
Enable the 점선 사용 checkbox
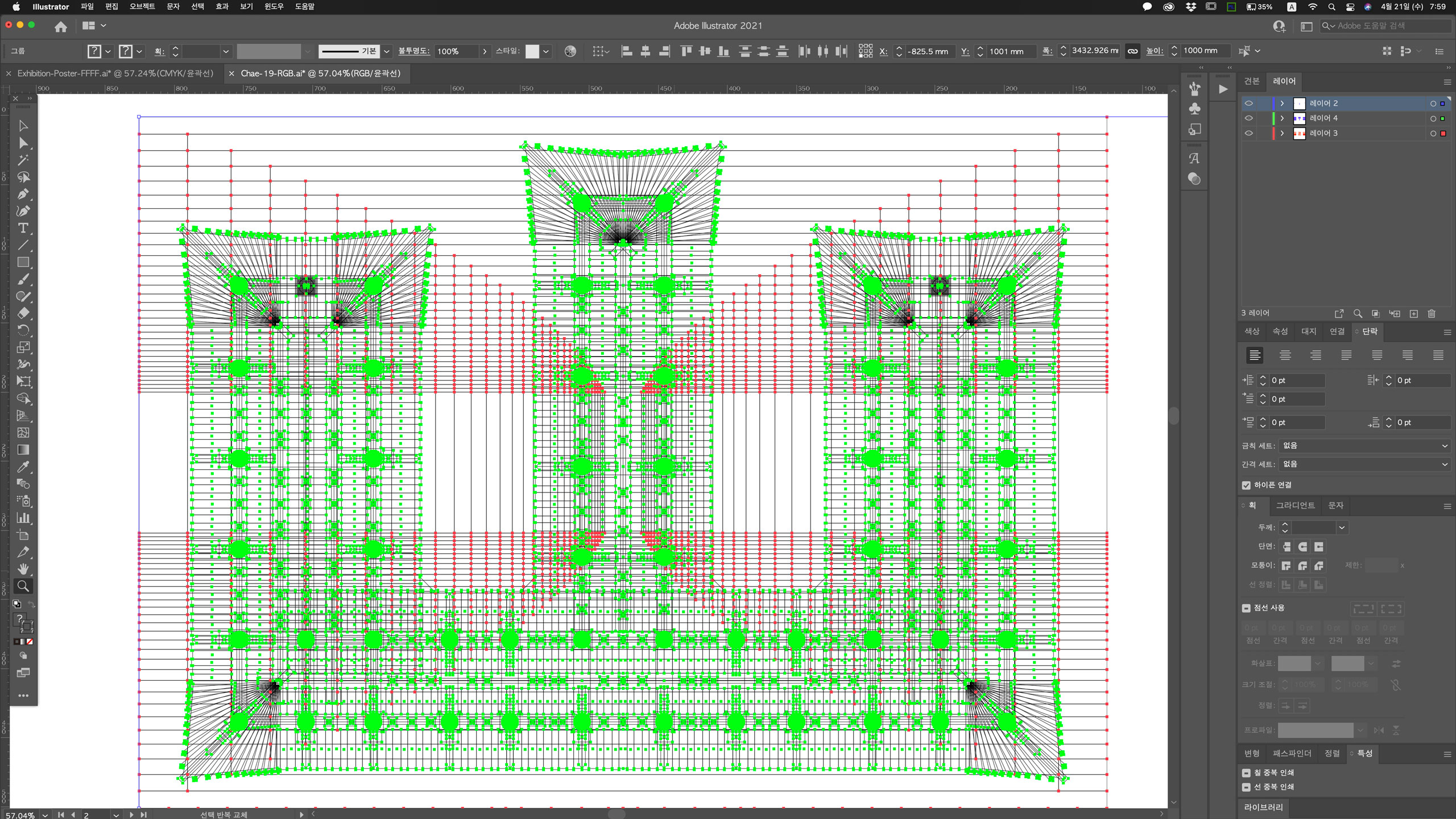[1246, 608]
